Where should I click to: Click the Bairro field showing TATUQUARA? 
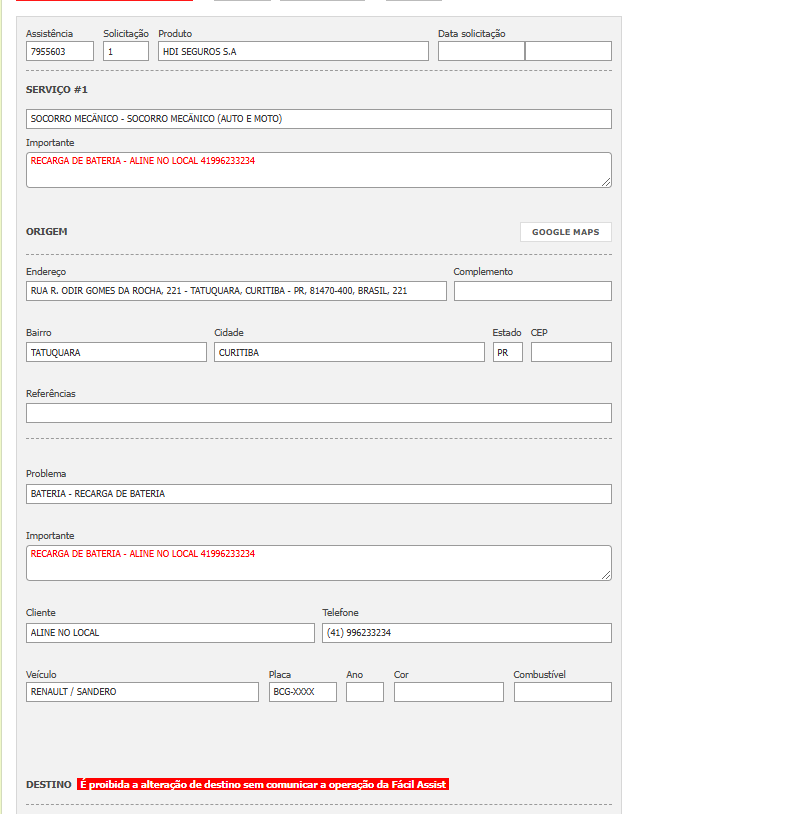pyautogui.click(x=116, y=352)
